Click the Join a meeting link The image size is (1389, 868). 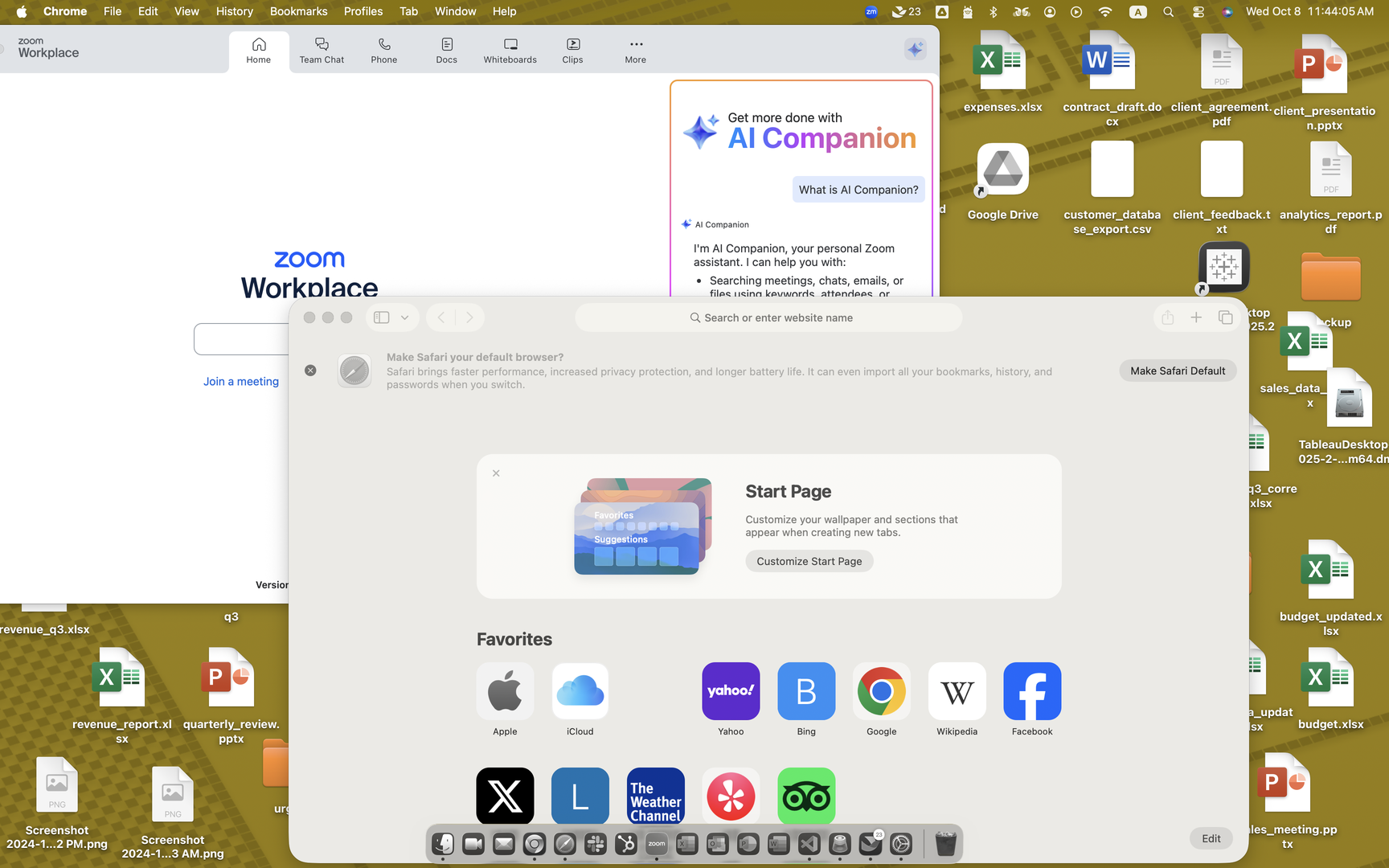pos(241,382)
